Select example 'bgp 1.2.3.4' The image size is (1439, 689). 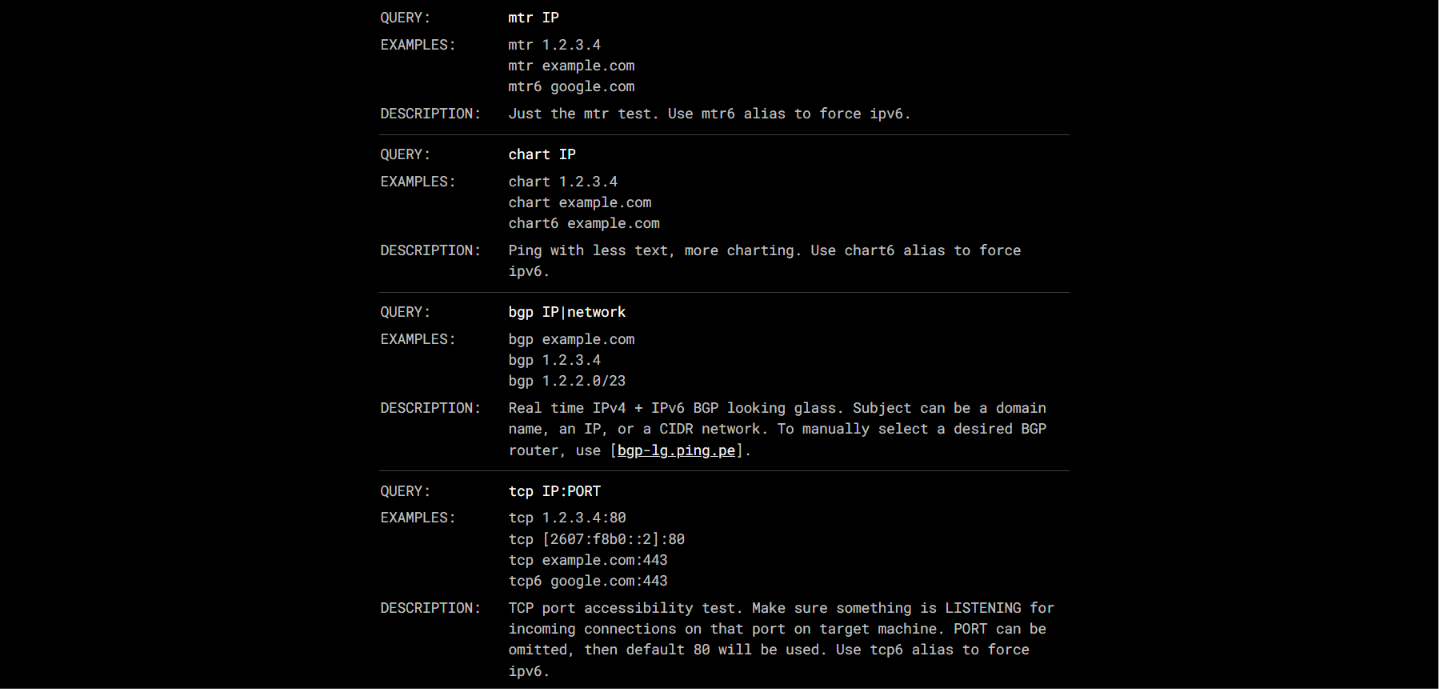coord(554,360)
